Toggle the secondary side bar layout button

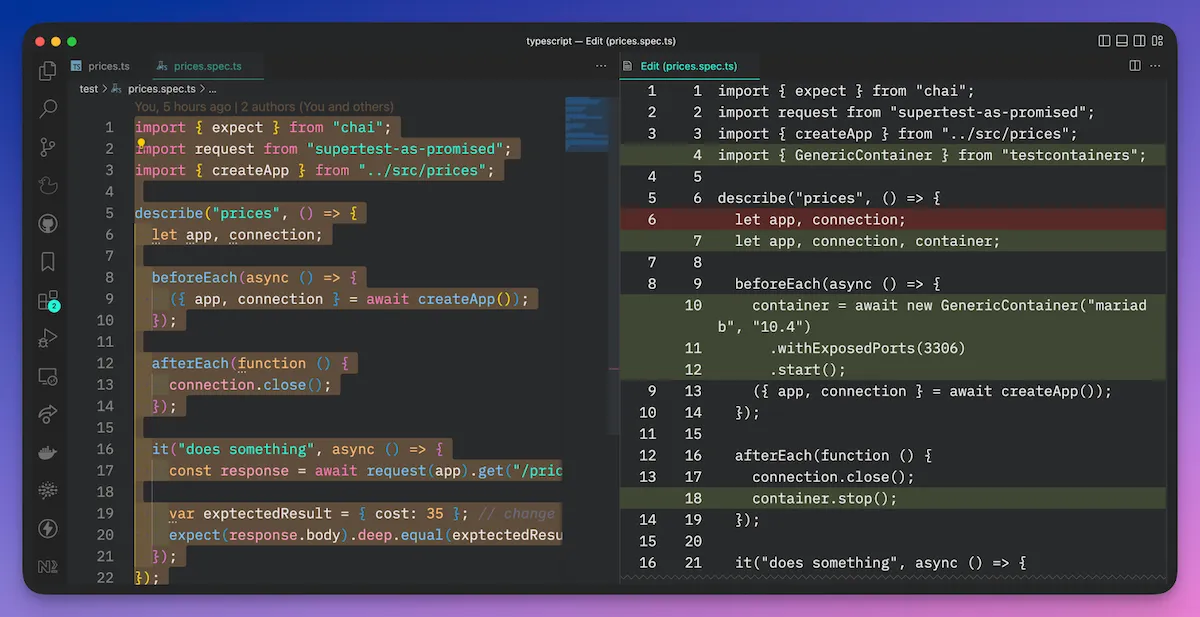[x=1139, y=41]
